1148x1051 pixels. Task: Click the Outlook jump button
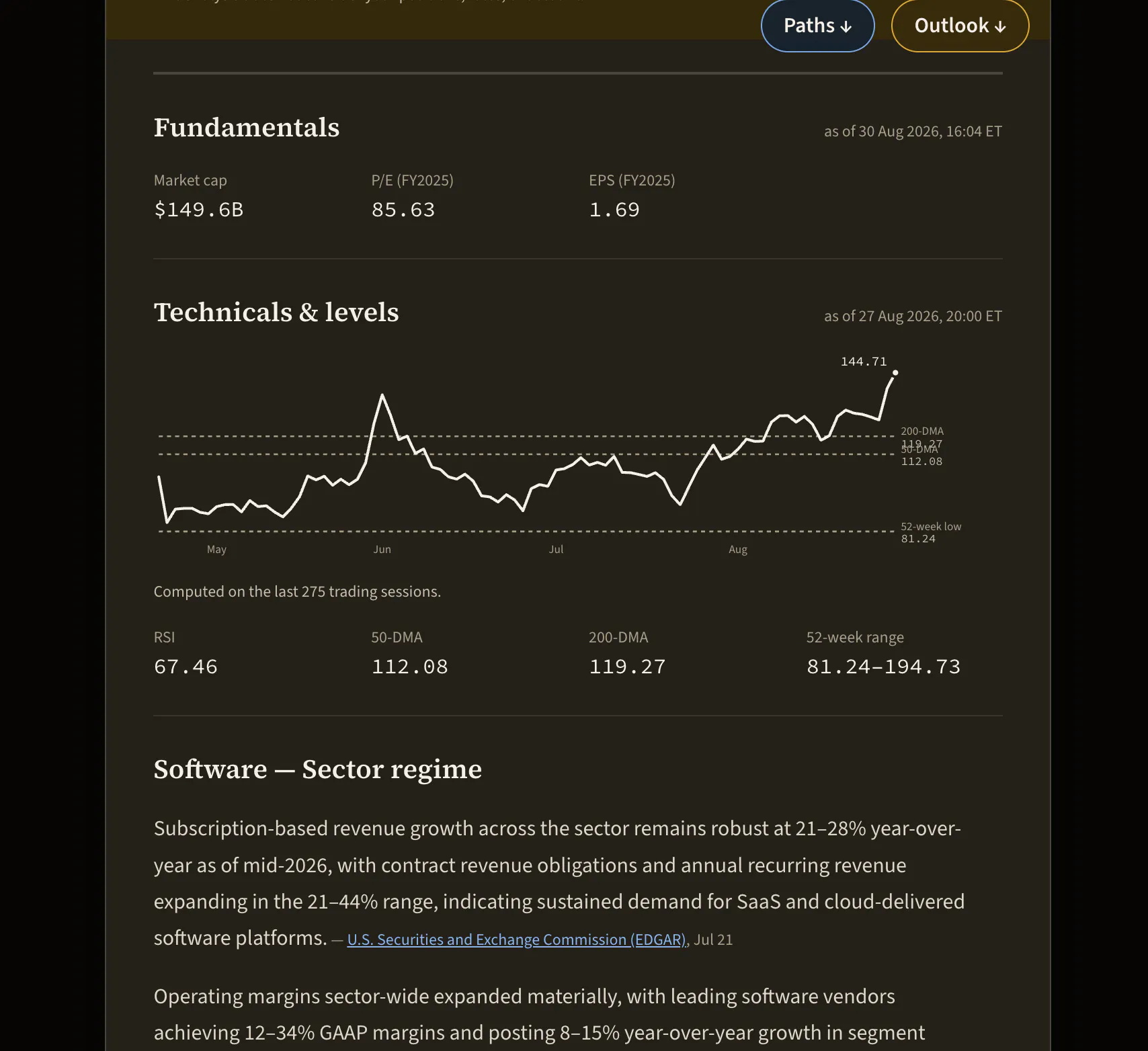[960, 26]
